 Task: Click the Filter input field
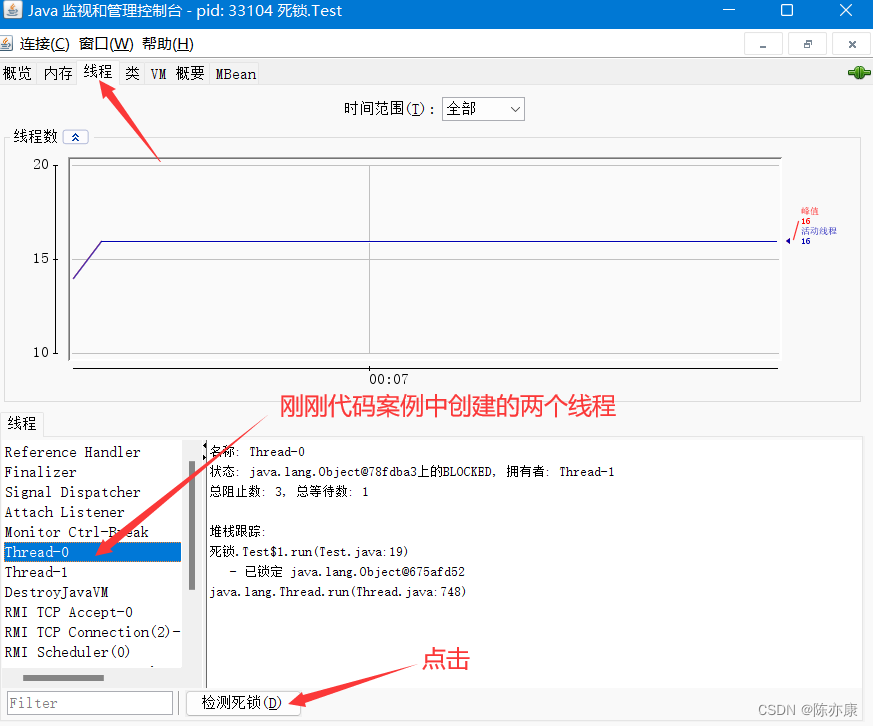pos(90,703)
